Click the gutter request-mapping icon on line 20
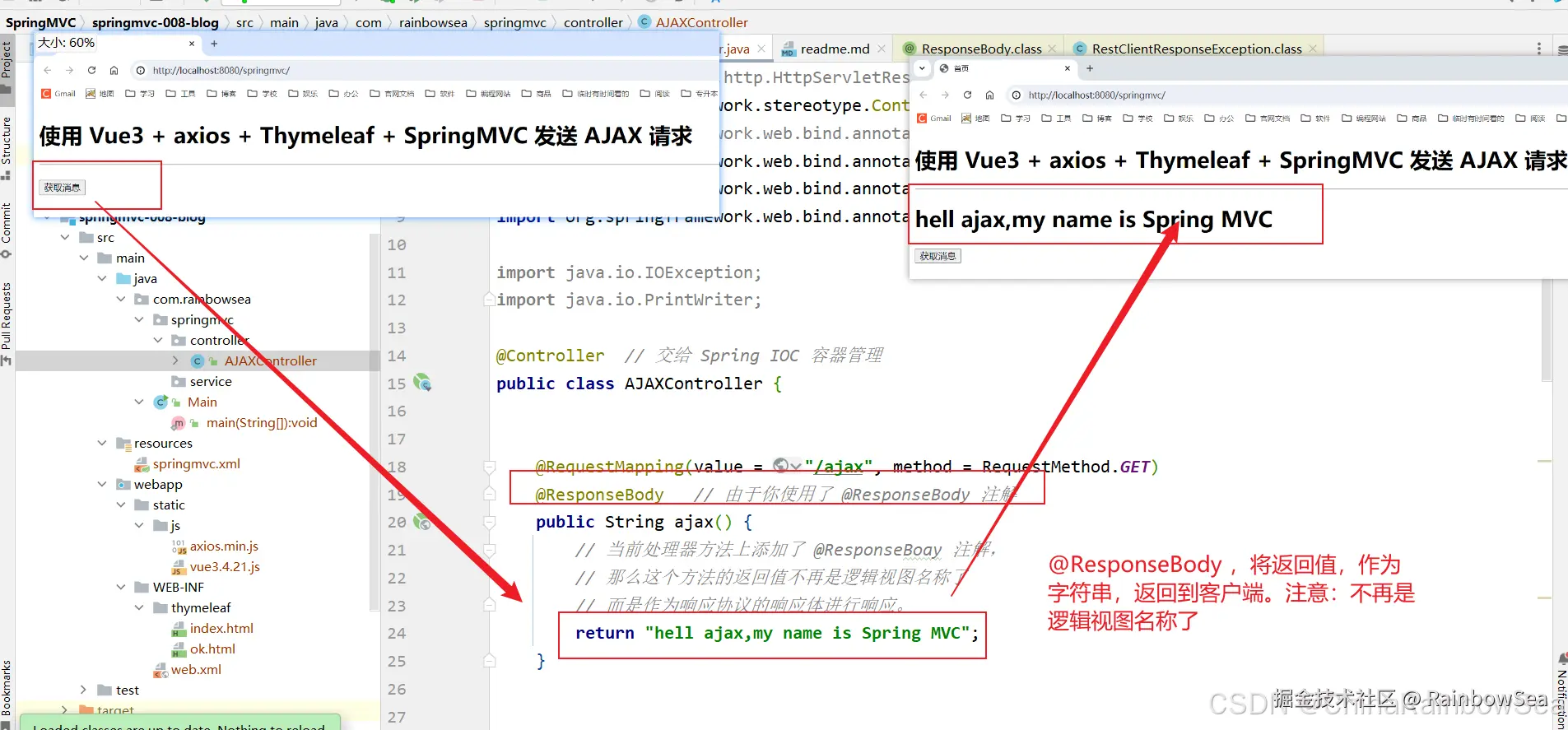Viewport: 1568px width, 730px height. [422, 521]
